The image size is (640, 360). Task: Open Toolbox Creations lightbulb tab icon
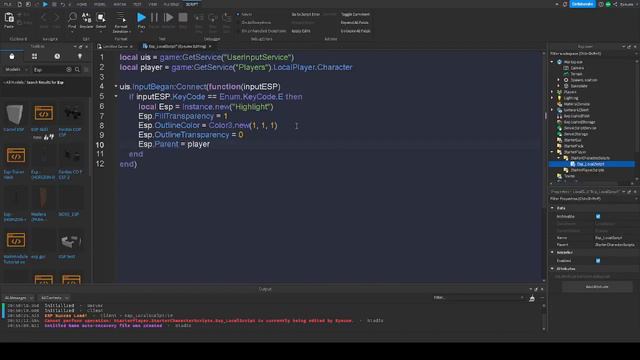[80, 56]
